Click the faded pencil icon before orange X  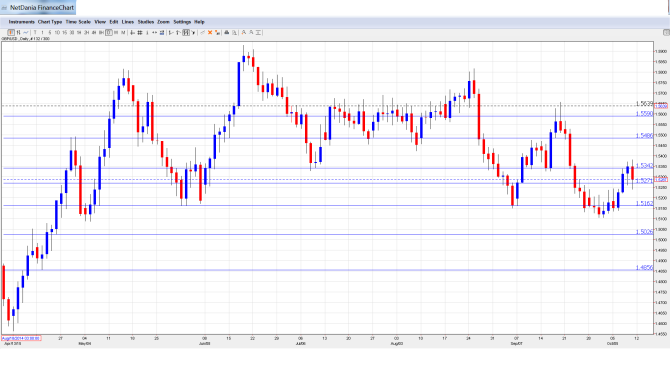click(x=202, y=32)
